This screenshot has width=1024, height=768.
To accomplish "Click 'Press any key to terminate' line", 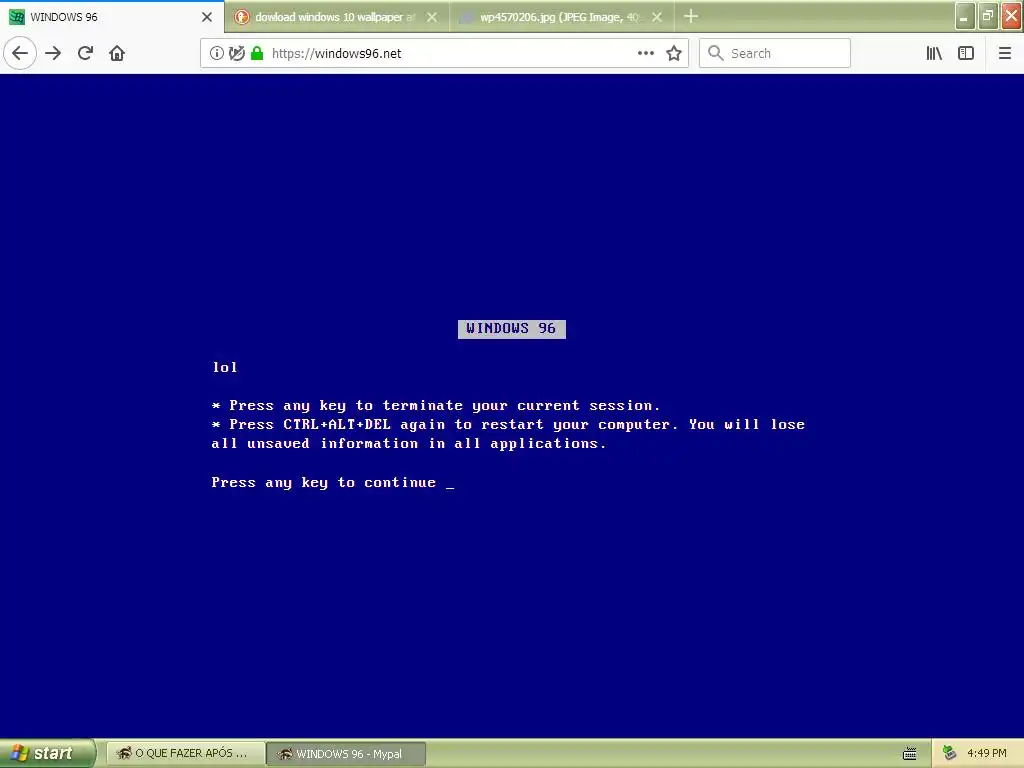I will coord(436,406).
